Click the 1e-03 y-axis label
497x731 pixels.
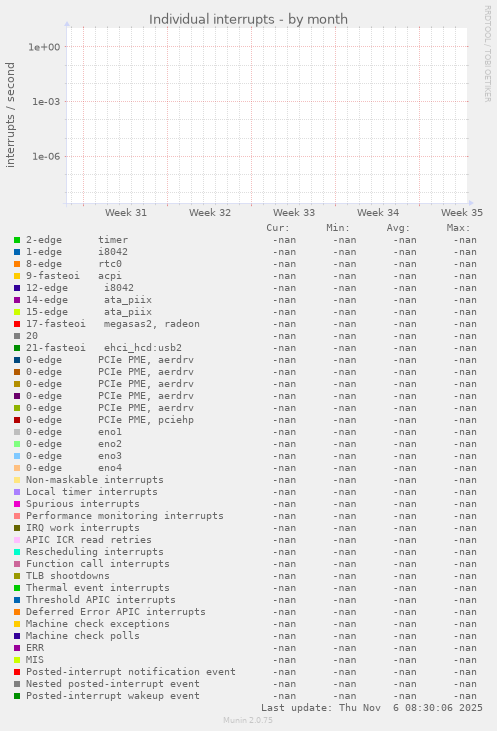point(46,102)
